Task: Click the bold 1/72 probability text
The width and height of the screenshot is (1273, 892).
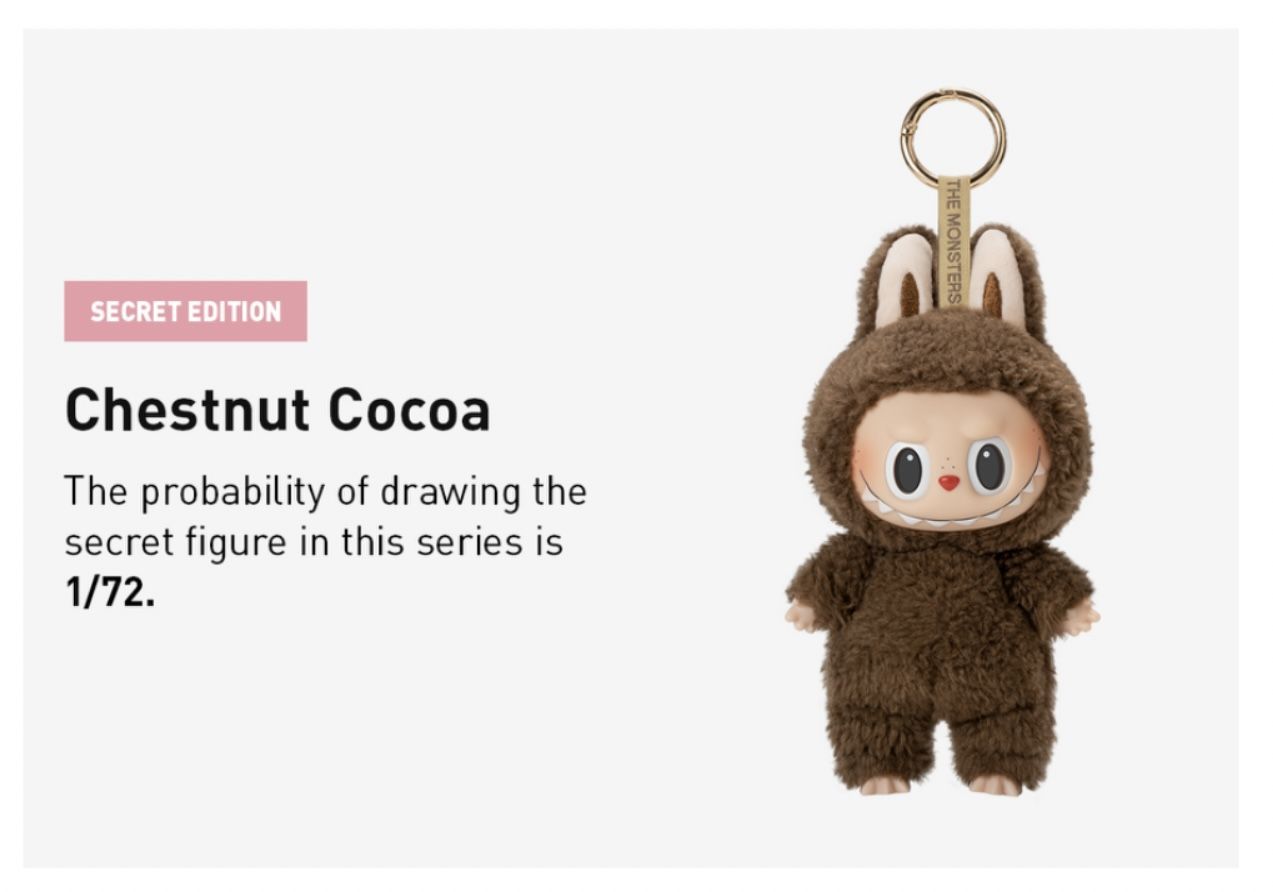Action: (111, 594)
